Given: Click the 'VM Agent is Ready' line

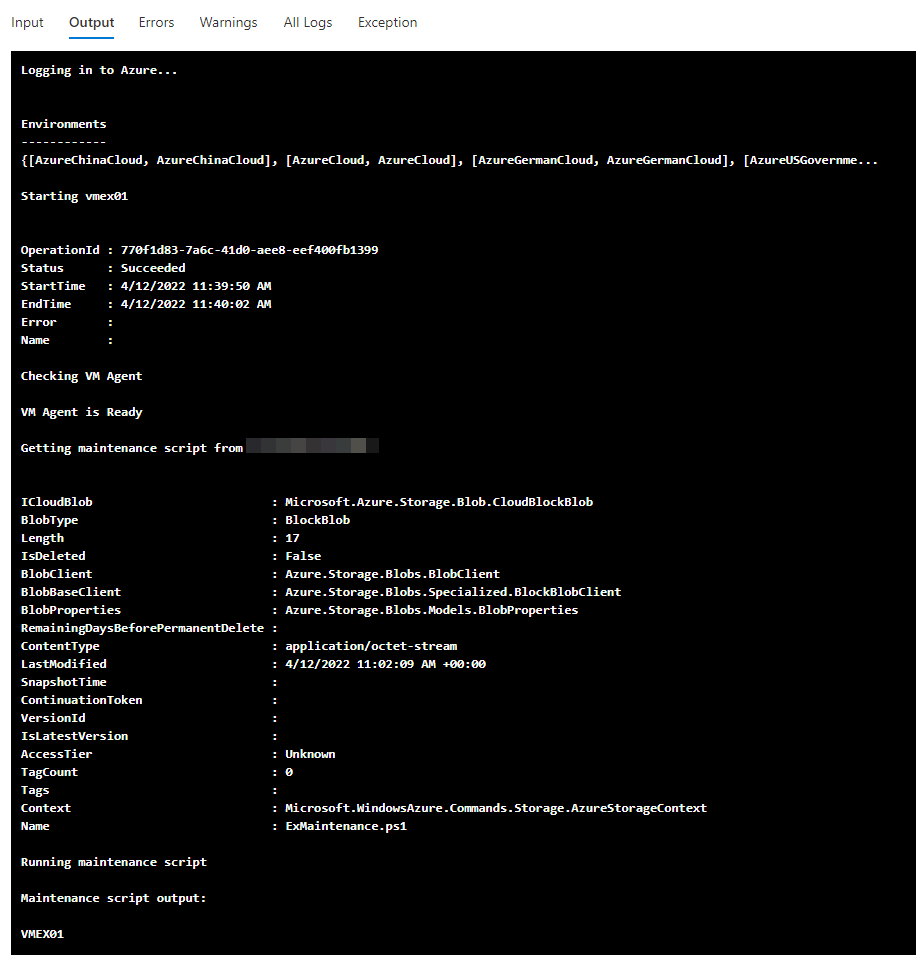Looking at the screenshot, I should tap(82, 412).
